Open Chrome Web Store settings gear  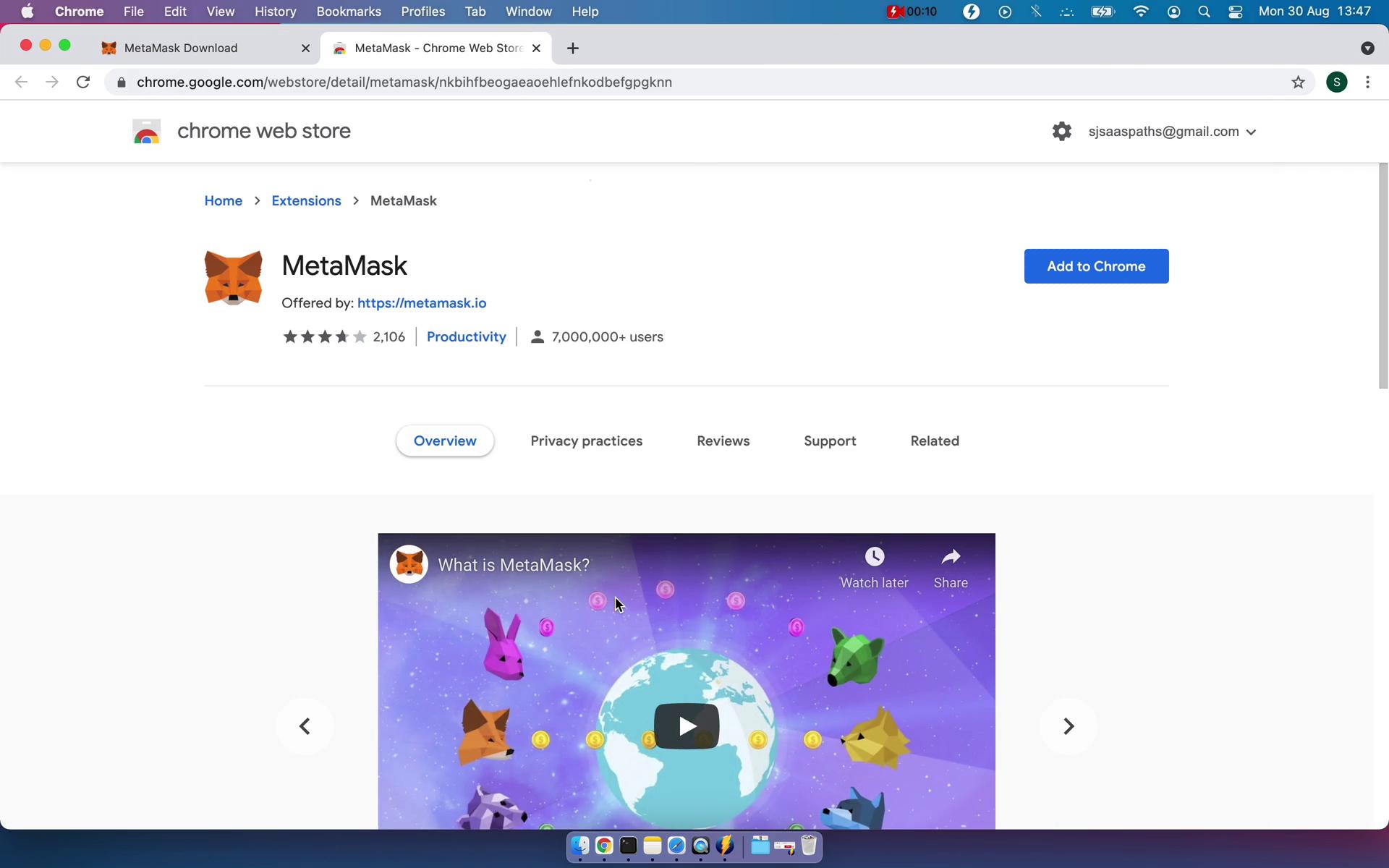[x=1061, y=131]
